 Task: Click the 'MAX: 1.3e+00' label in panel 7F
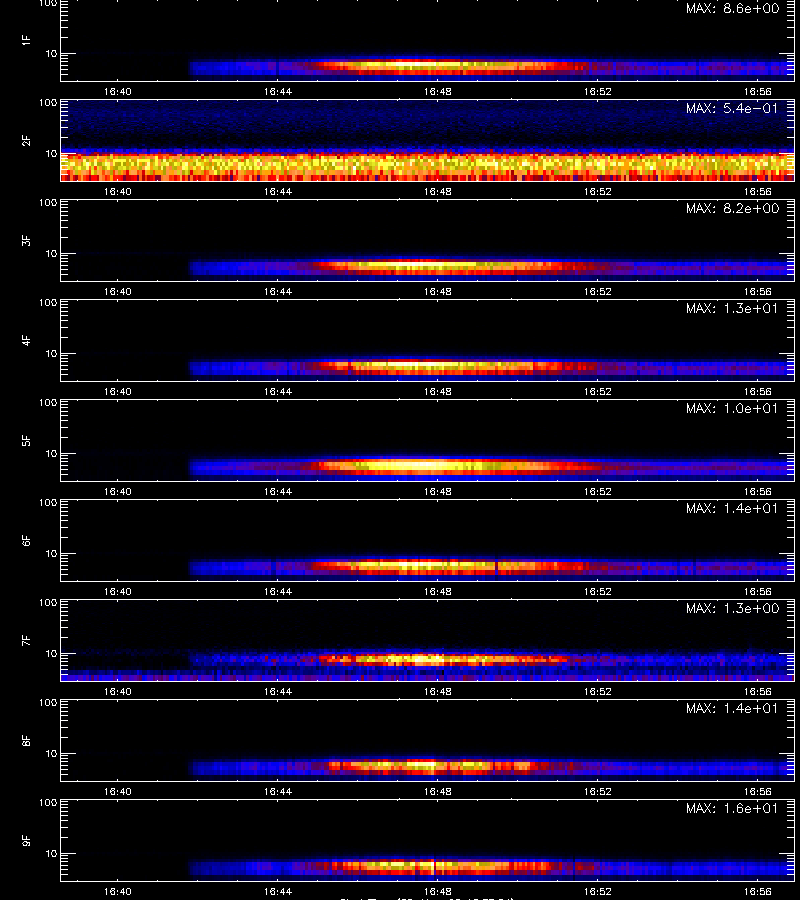pyautogui.click(x=732, y=608)
